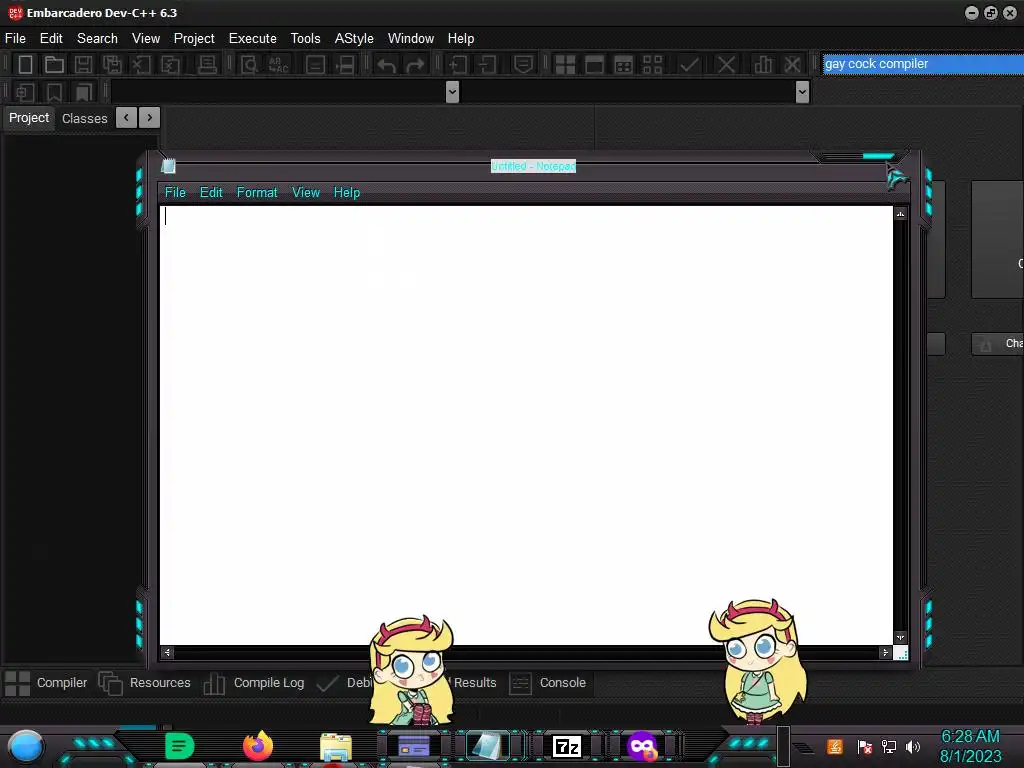This screenshot has height=768, width=1024.
Task: Click the left tab-scroll arrow beside Classes
Action: [x=126, y=118]
